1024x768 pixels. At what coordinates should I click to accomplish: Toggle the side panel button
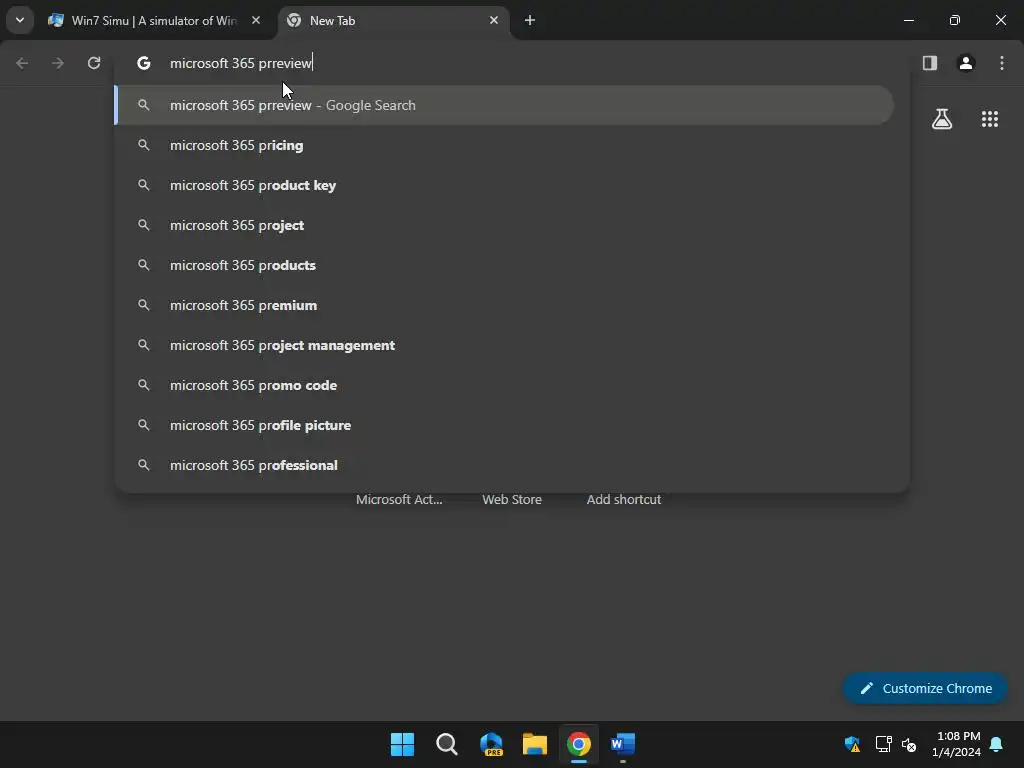(930, 63)
